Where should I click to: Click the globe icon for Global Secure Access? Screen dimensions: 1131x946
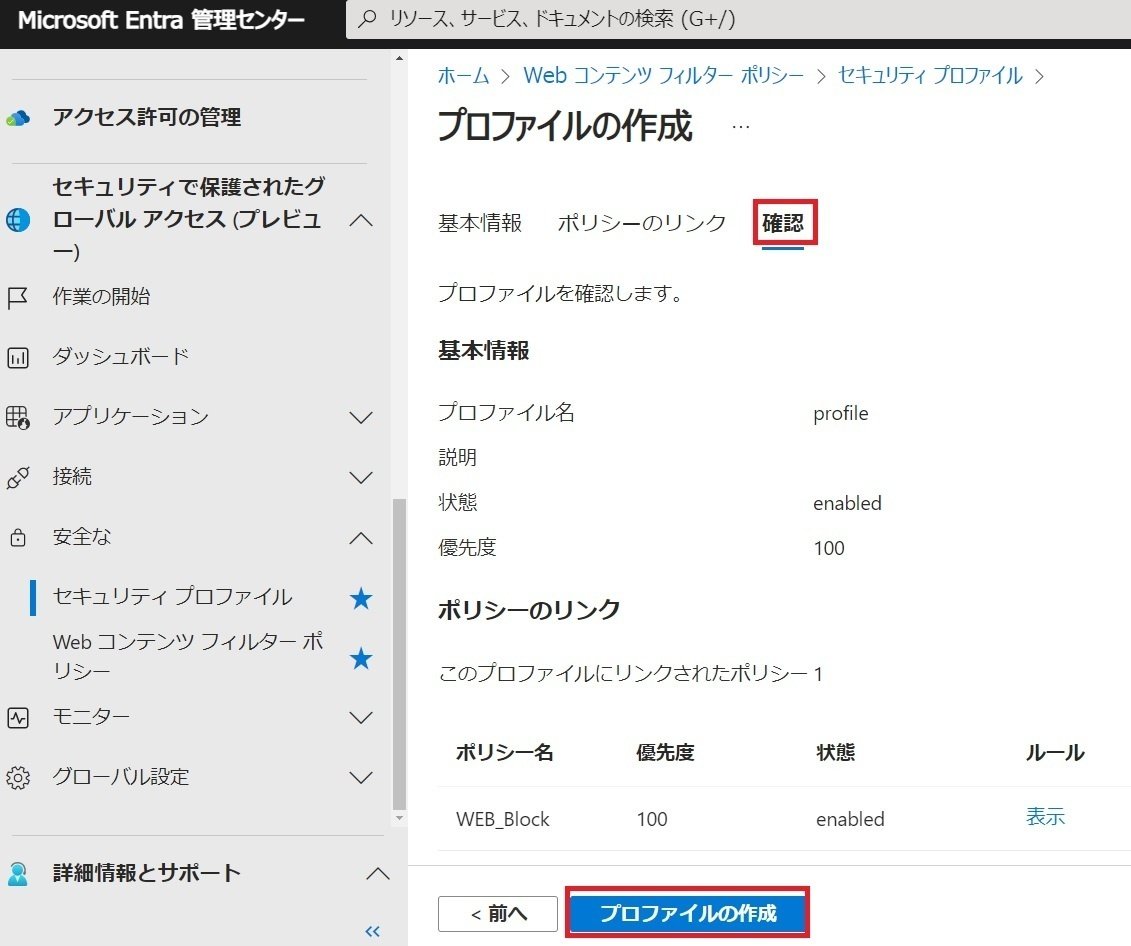tap(18, 219)
